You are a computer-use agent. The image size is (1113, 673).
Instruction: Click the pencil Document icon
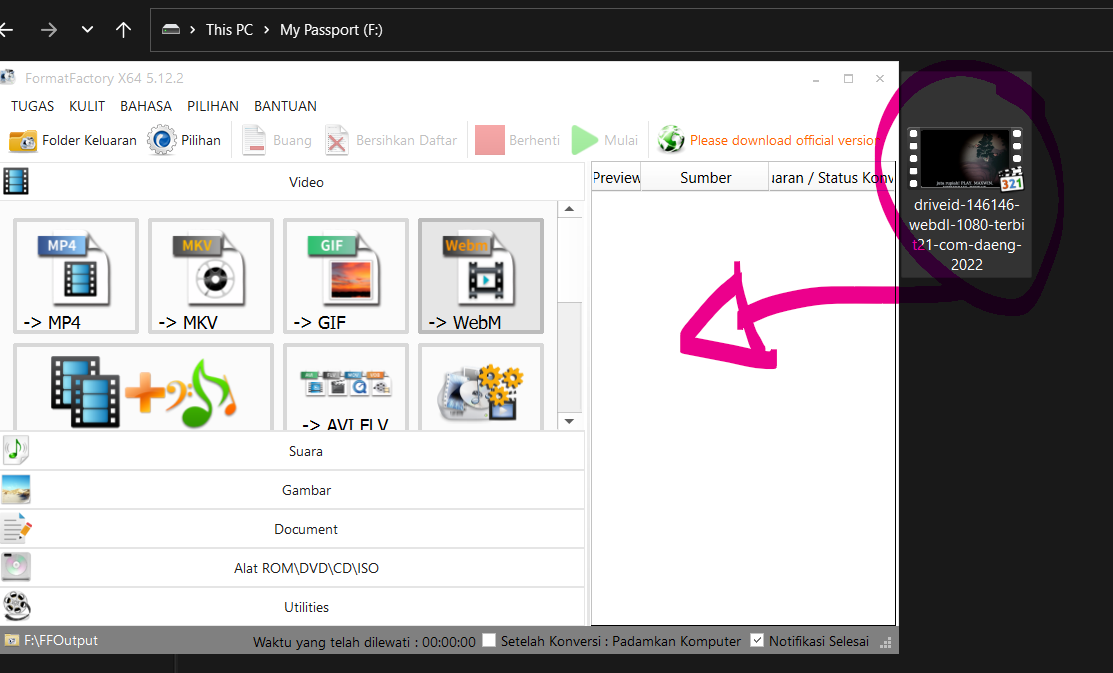(16, 529)
